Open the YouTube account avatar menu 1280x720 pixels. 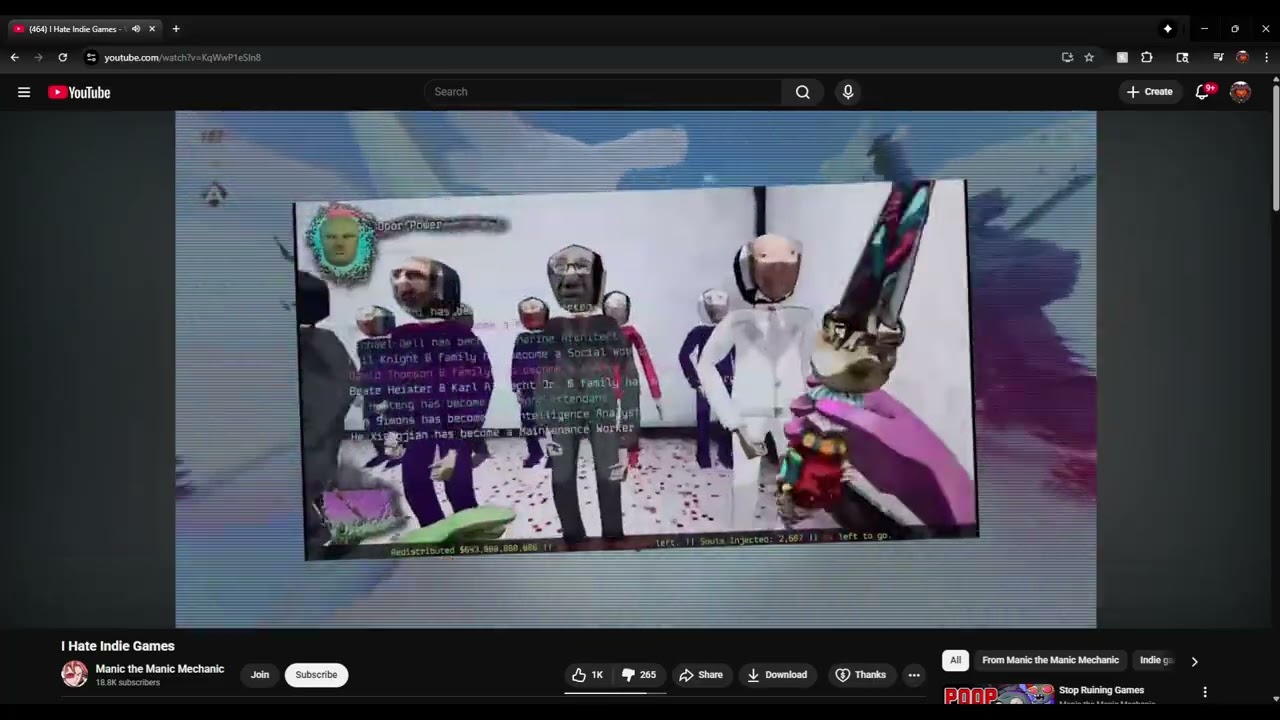coord(1240,92)
